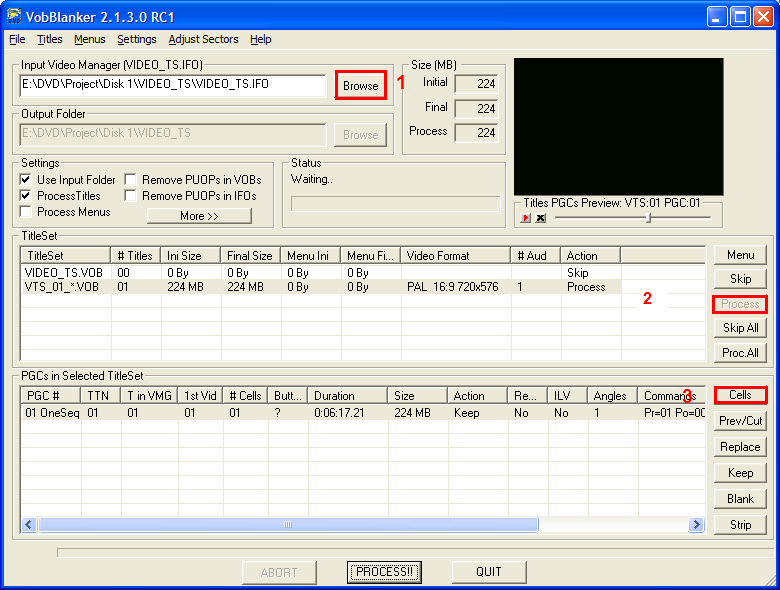Open the Settings menu

point(137,39)
